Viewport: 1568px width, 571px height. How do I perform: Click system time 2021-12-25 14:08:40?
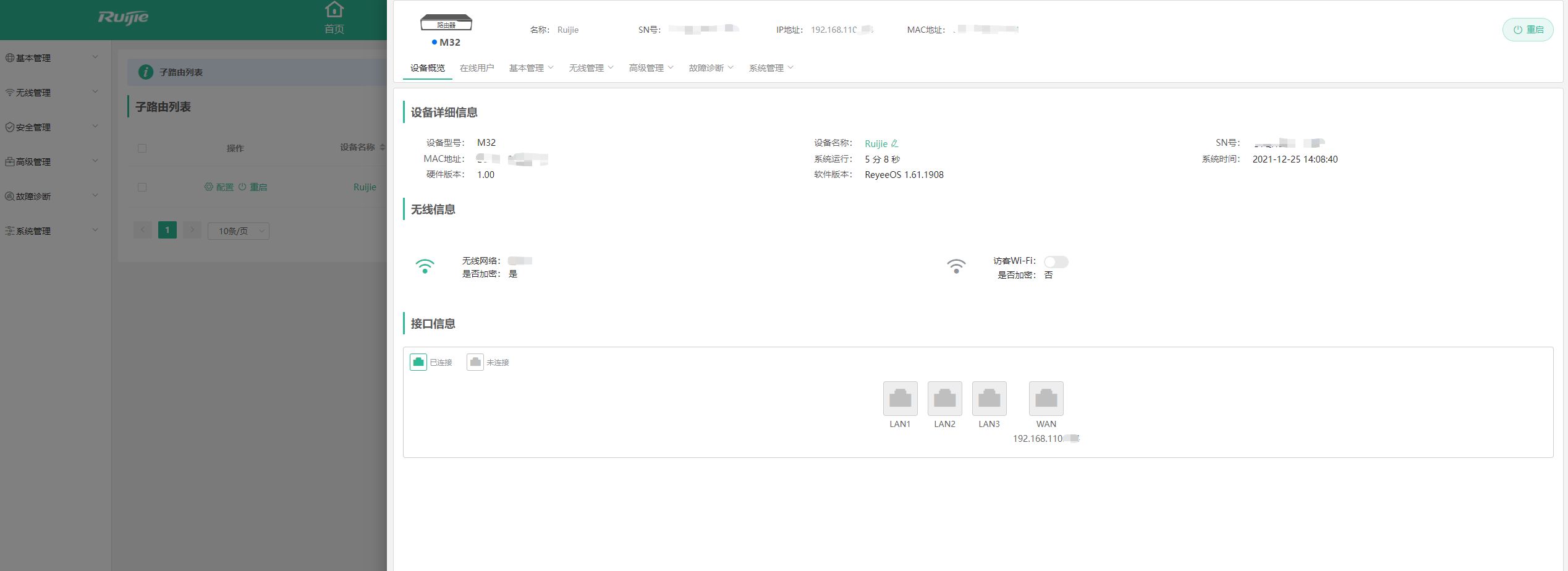point(1295,159)
